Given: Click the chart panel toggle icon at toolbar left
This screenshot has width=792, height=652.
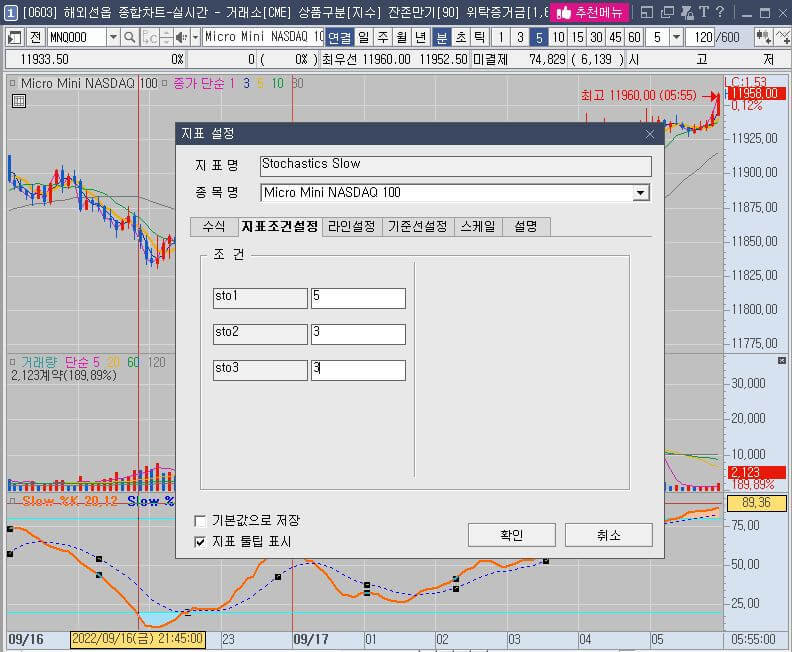Looking at the screenshot, I should click(15, 37).
